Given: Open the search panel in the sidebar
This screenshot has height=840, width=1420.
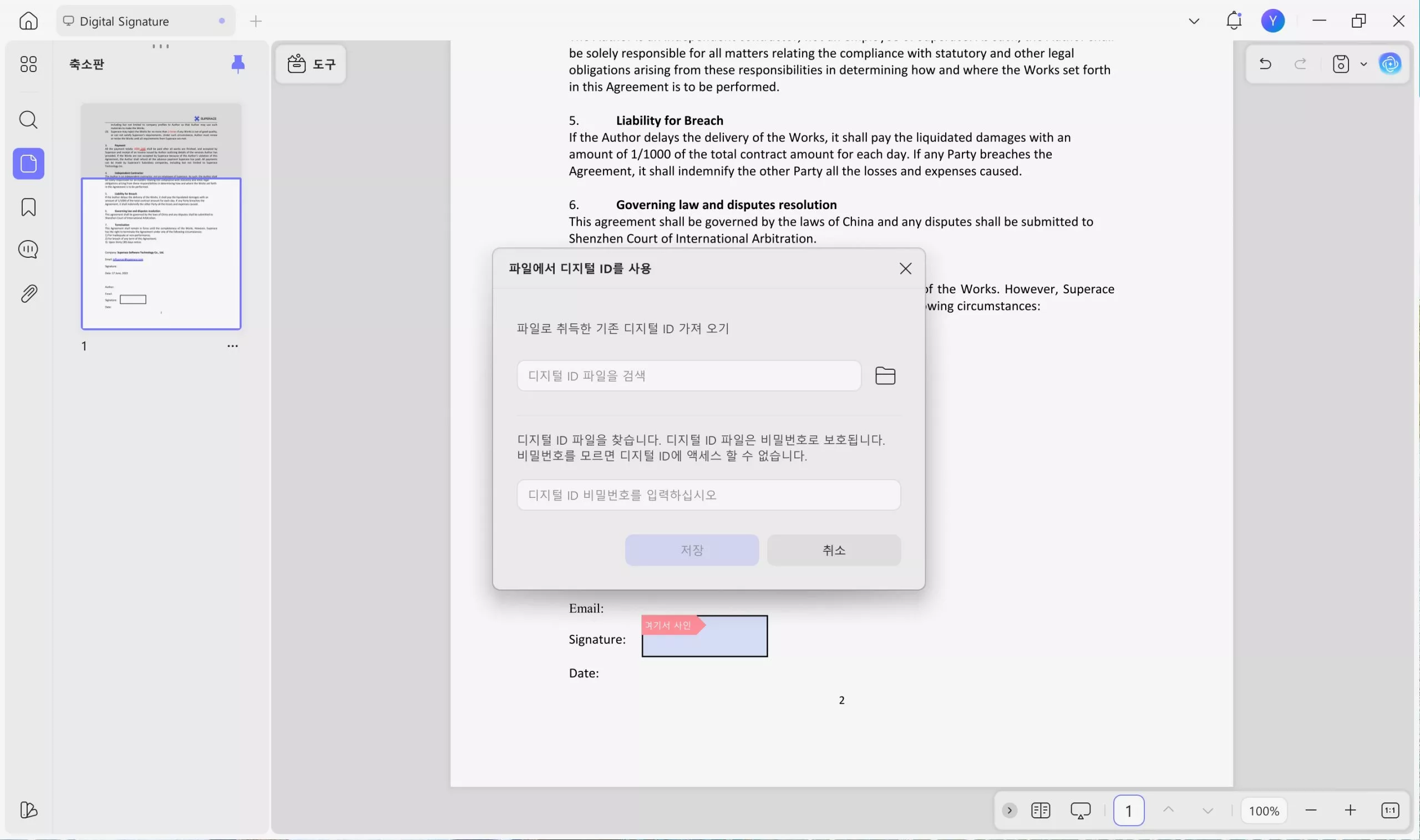Looking at the screenshot, I should tap(28, 119).
